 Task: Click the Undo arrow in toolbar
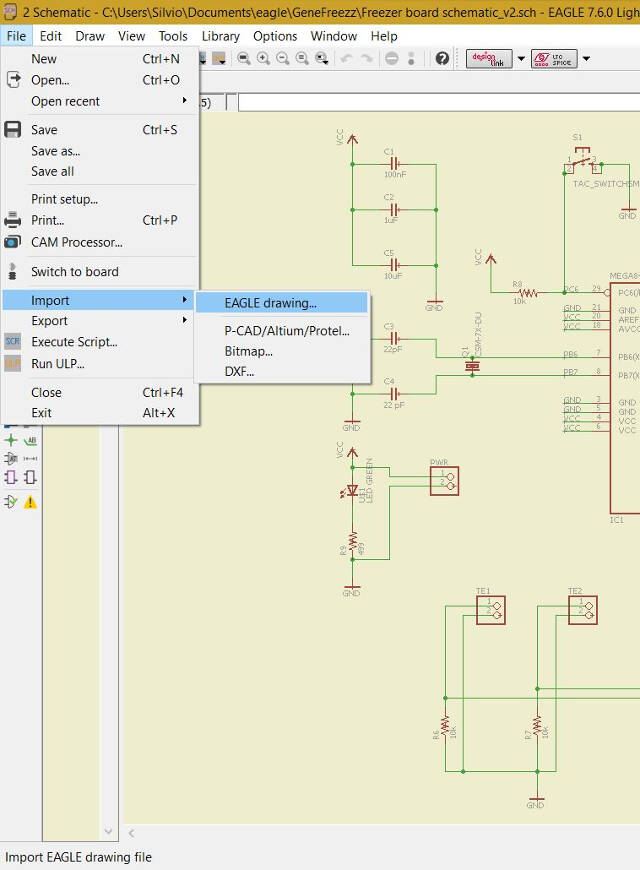click(346, 58)
